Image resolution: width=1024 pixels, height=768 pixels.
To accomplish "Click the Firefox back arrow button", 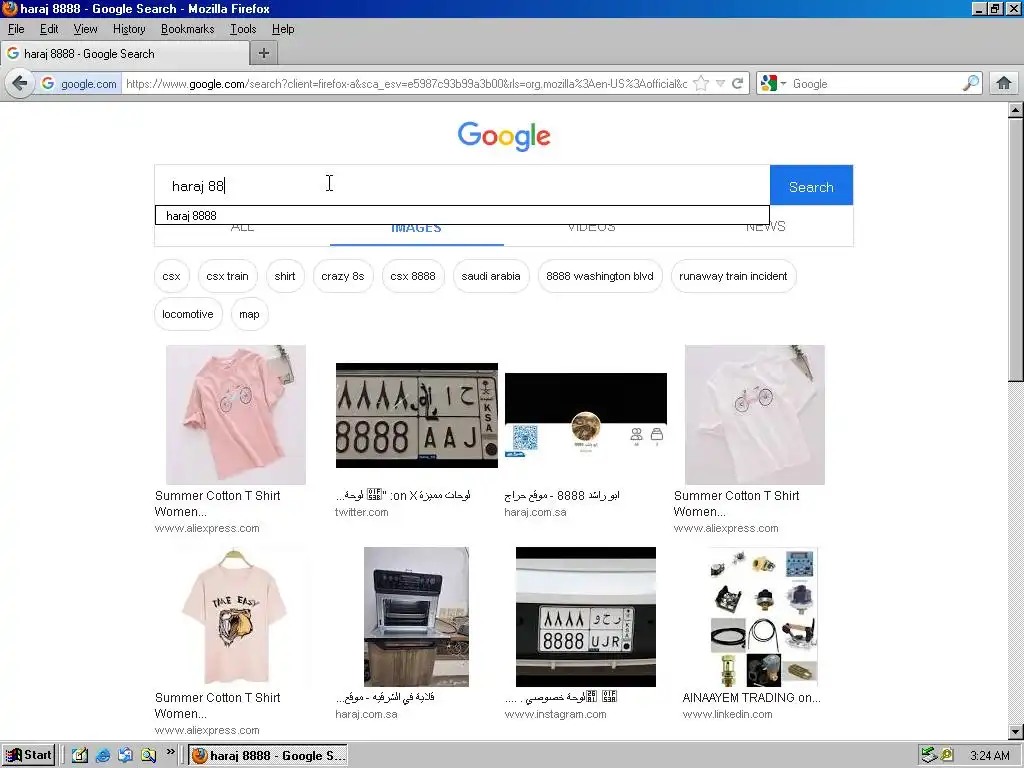I will click(x=20, y=84).
